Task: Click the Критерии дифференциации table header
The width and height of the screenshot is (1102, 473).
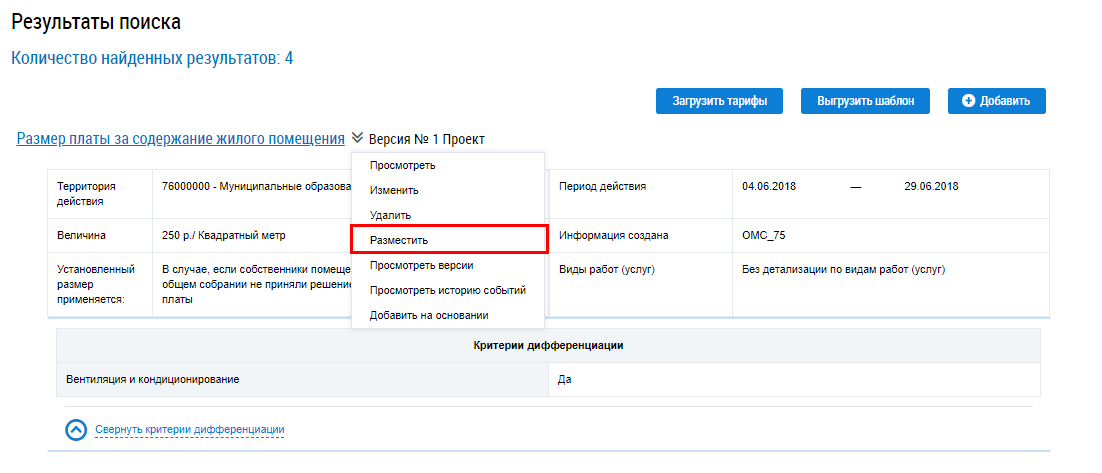Action: coord(548,346)
